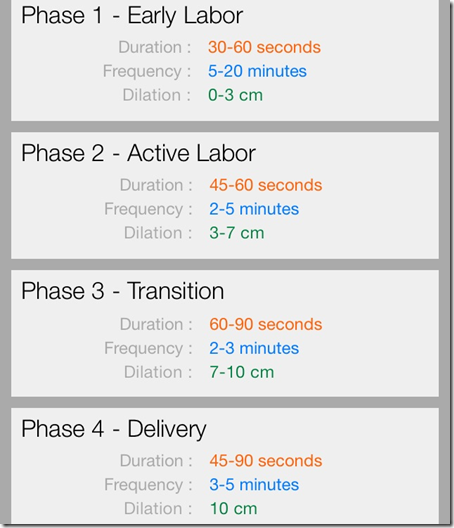Select the 7-10 cm dilation value
This screenshot has height=528, width=454.
[x=242, y=372]
